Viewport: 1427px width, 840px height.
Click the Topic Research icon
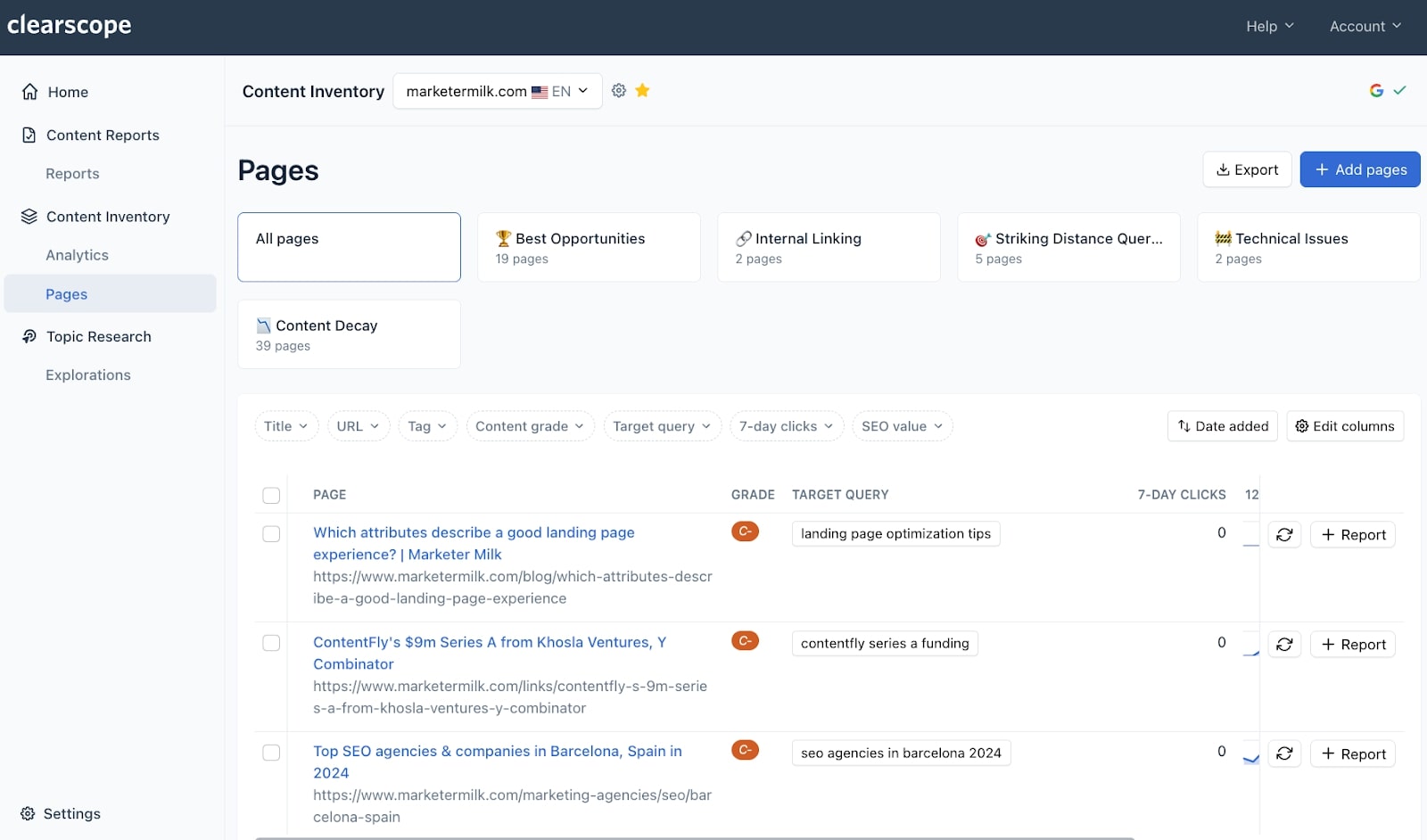coord(29,336)
